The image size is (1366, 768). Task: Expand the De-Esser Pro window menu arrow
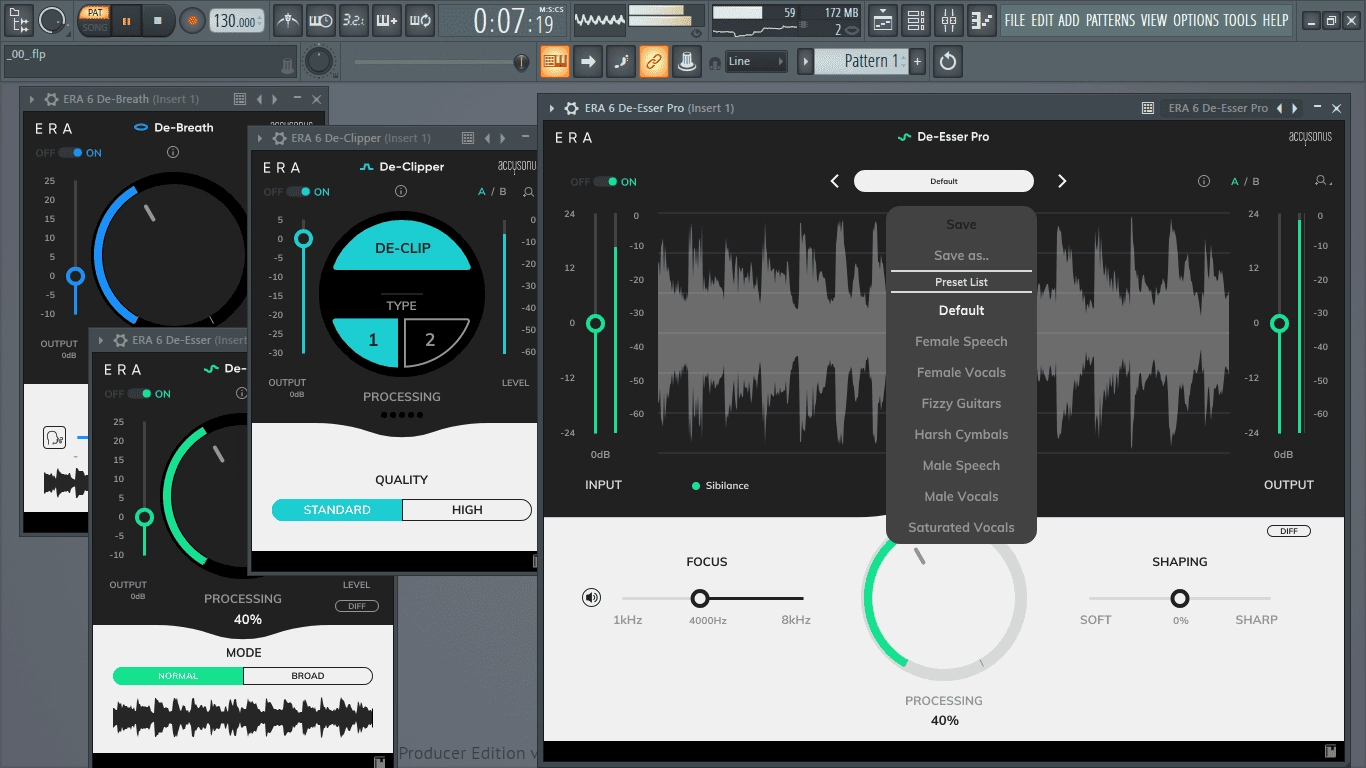point(552,108)
